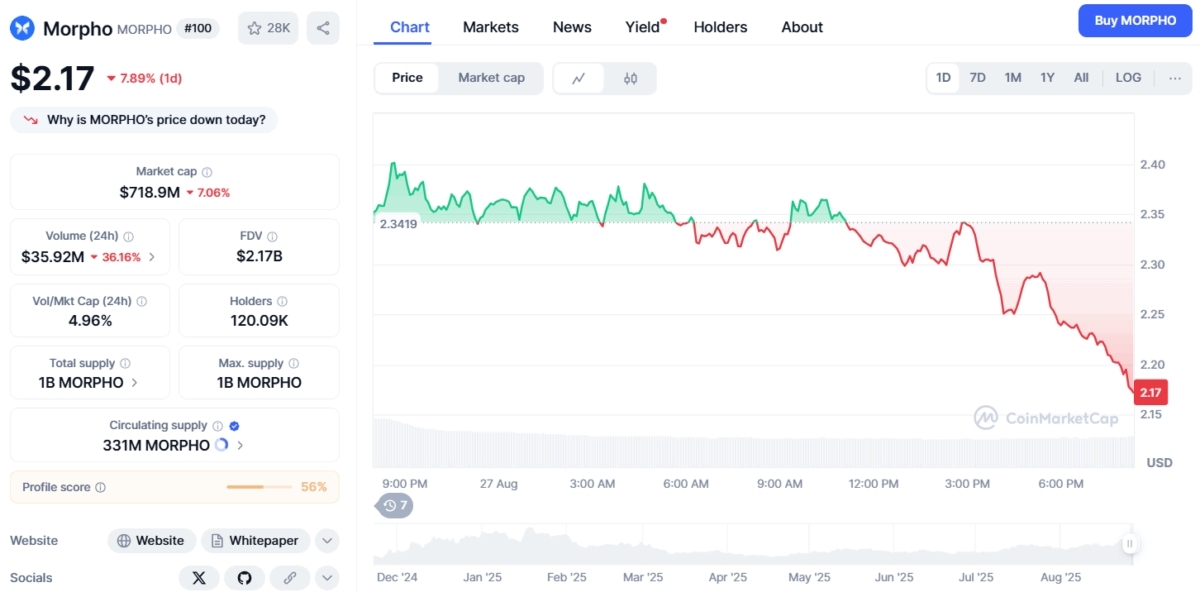This screenshot has width=1200, height=592.
Task: Open the chart more options ellipsis menu
Action: click(1174, 78)
